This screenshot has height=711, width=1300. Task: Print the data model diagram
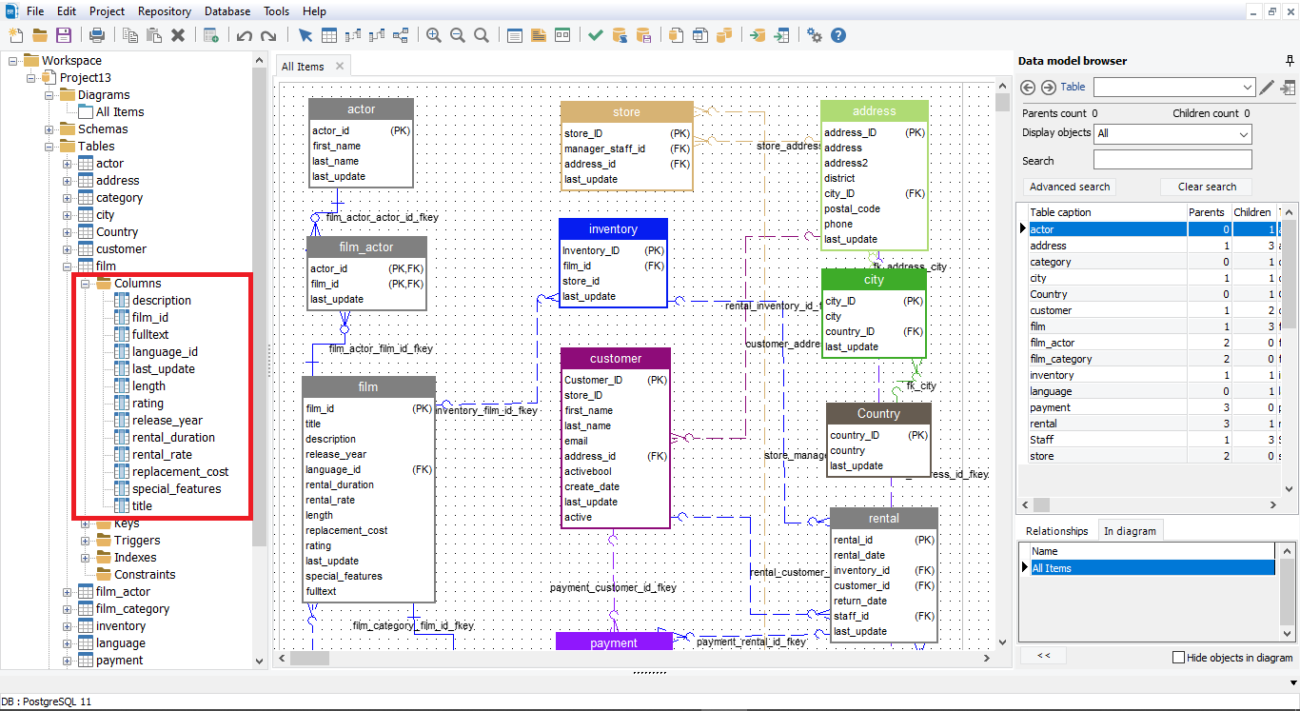click(x=96, y=35)
